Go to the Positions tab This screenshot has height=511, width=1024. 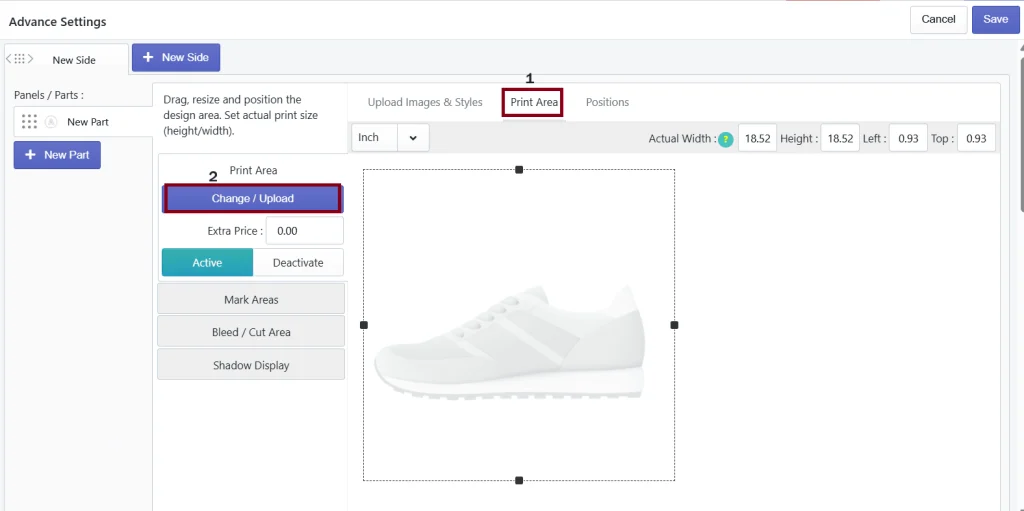(x=607, y=102)
